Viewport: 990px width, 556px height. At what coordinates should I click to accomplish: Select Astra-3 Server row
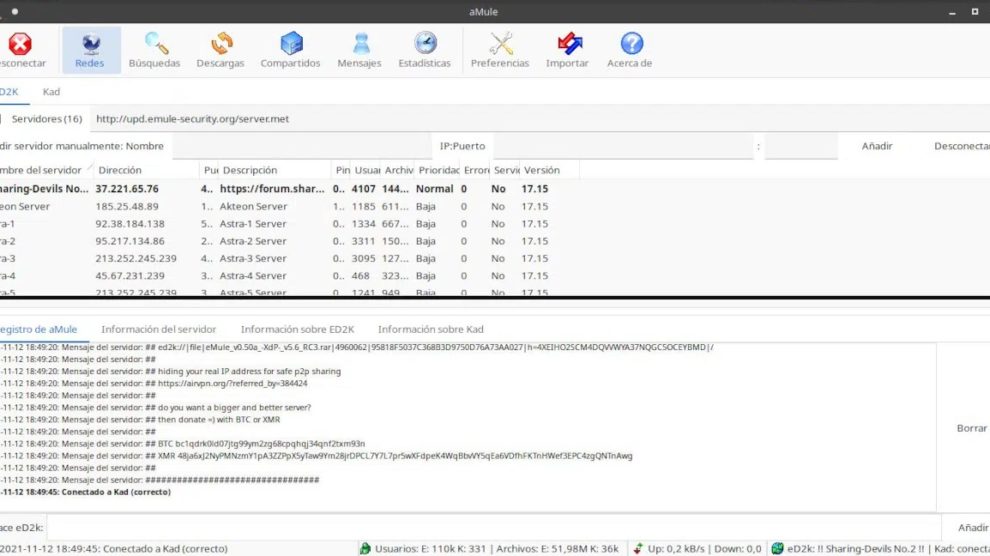pyautogui.click(x=289, y=258)
